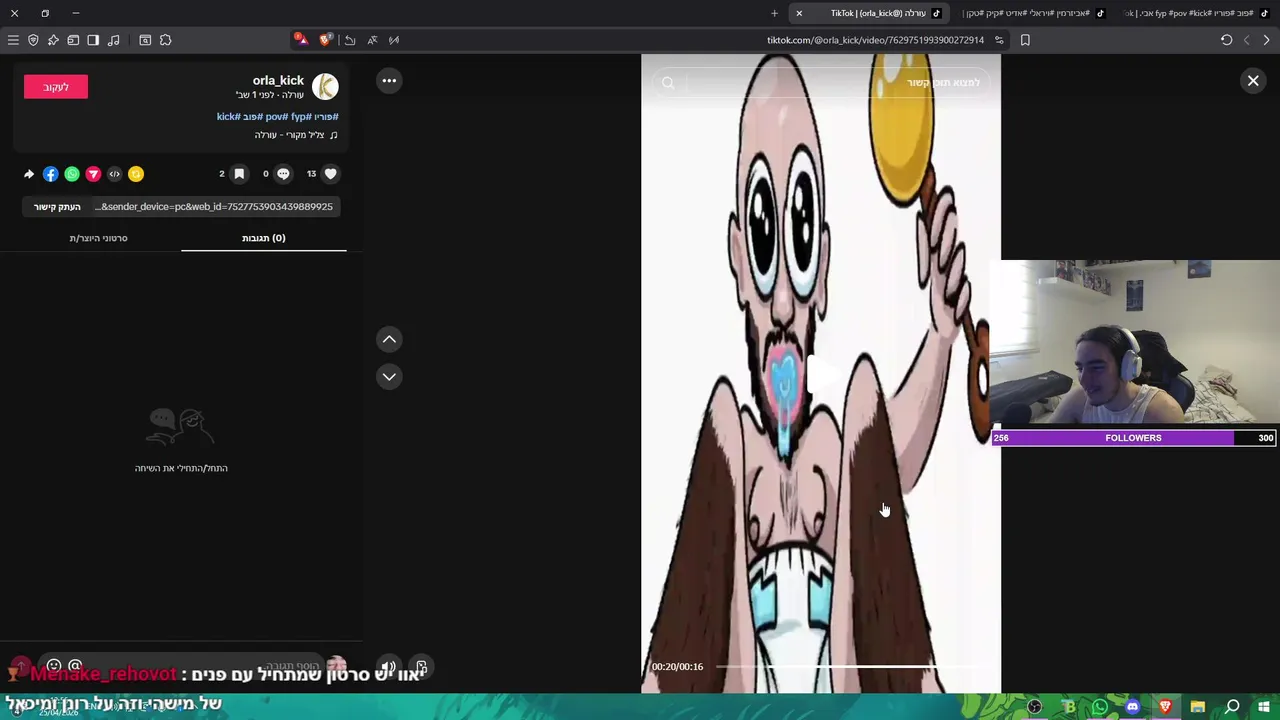The height and width of the screenshot is (720, 1280).
Task: Click the copy link button
Action: point(57,207)
